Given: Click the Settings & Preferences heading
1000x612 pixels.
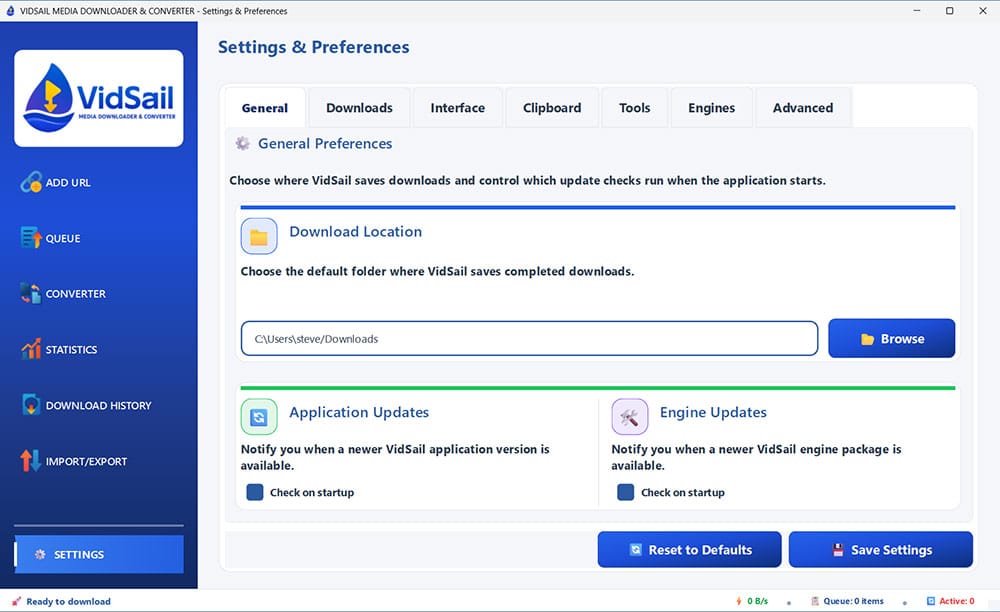Looking at the screenshot, I should click(x=314, y=47).
